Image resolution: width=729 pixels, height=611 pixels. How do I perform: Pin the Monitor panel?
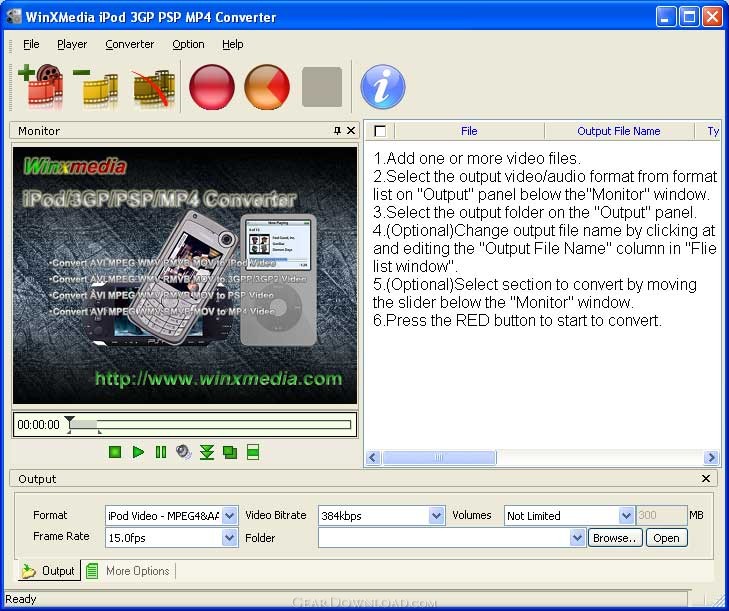tap(338, 131)
